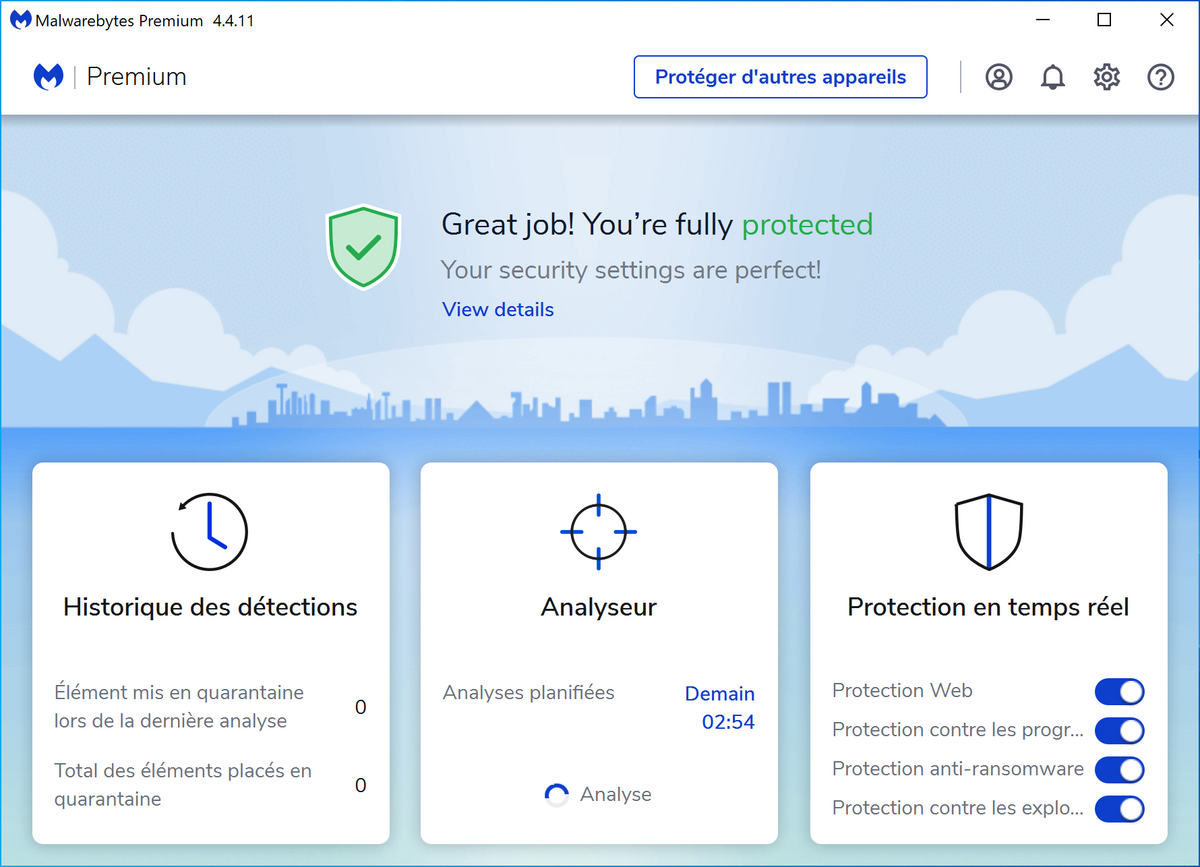Open the account profile icon
Screen dimensions: 1200x867
coord(998,77)
